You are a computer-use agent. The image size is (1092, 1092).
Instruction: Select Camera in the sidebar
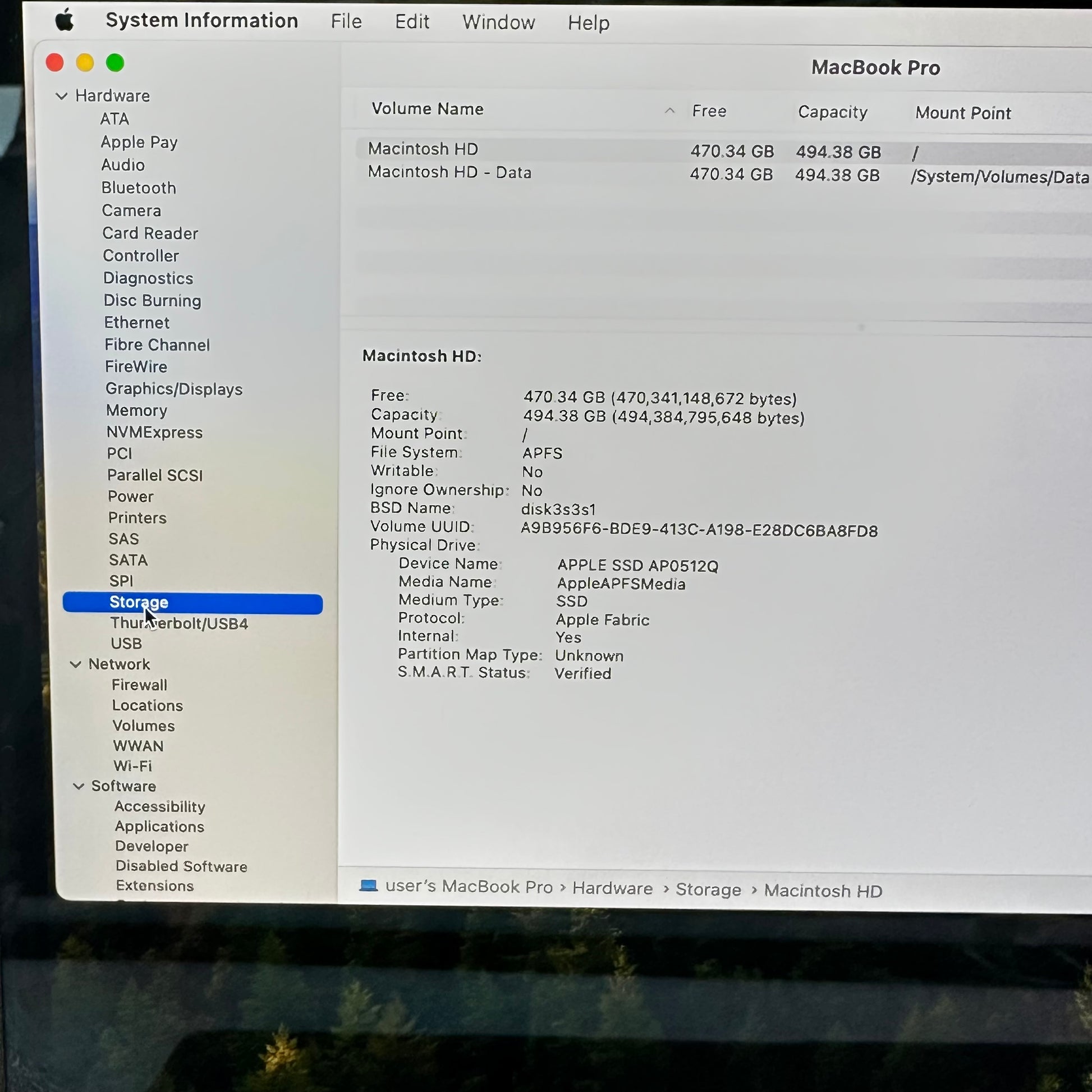tap(131, 211)
